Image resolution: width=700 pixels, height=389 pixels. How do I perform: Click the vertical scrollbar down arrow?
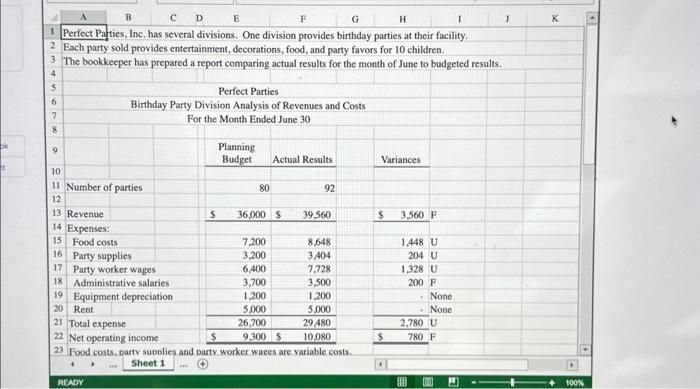click(585, 349)
